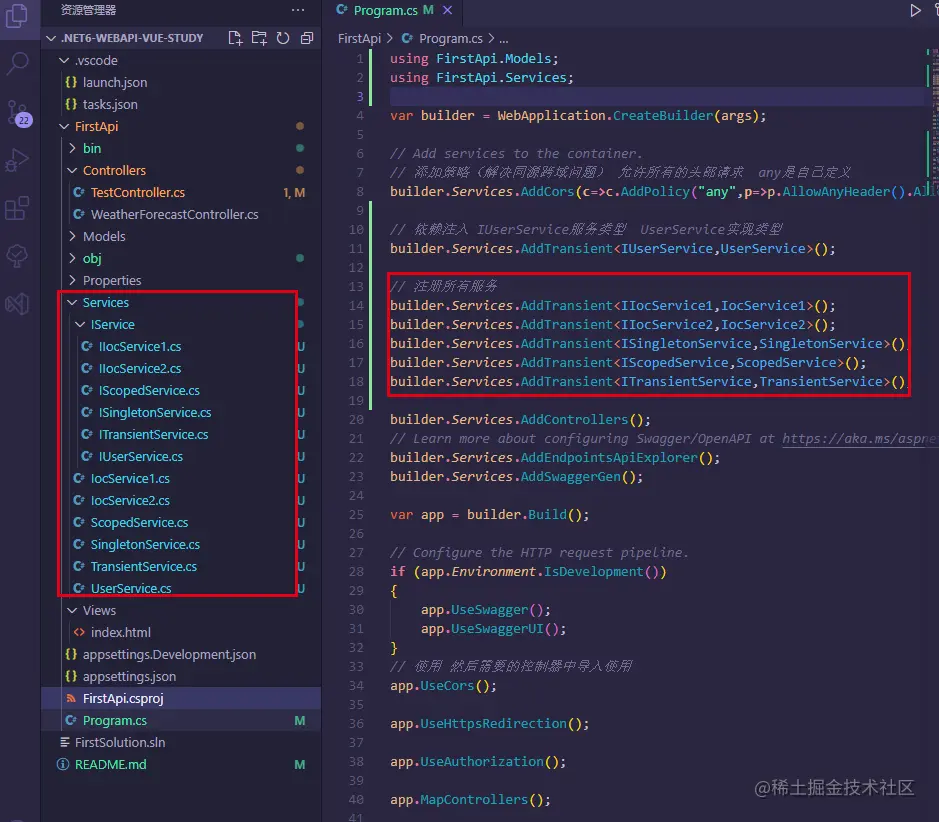Image resolution: width=939 pixels, height=822 pixels.
Task: Refresh the explorer file tree
Action: [283, 38]
